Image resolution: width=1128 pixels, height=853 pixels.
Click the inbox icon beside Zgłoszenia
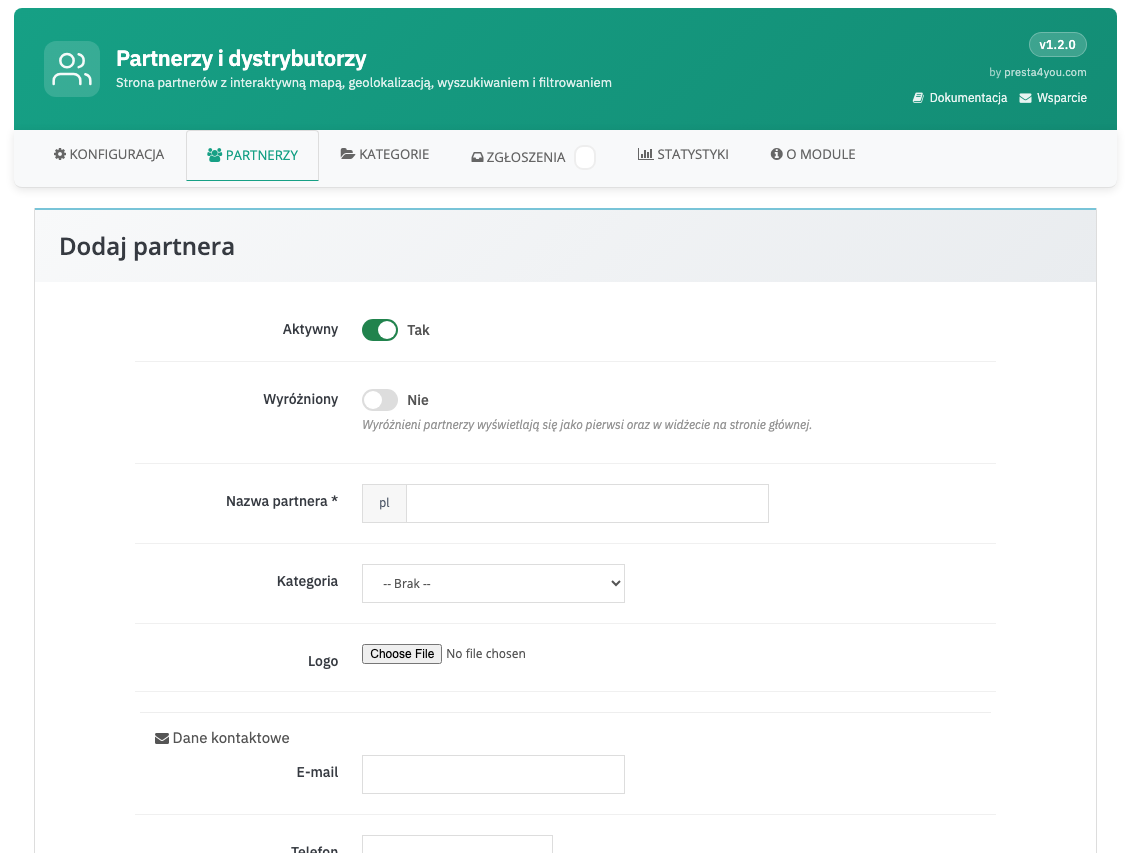coord(477,158)
